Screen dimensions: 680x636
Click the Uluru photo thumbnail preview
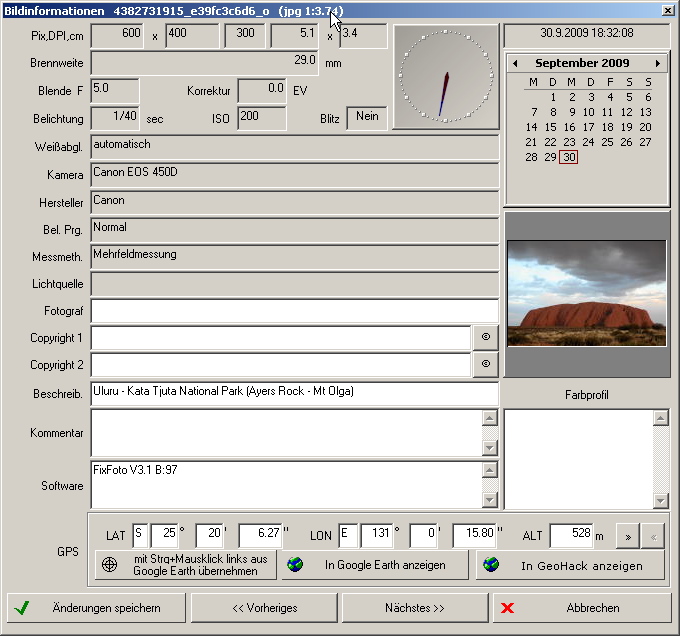click(587, 294)
